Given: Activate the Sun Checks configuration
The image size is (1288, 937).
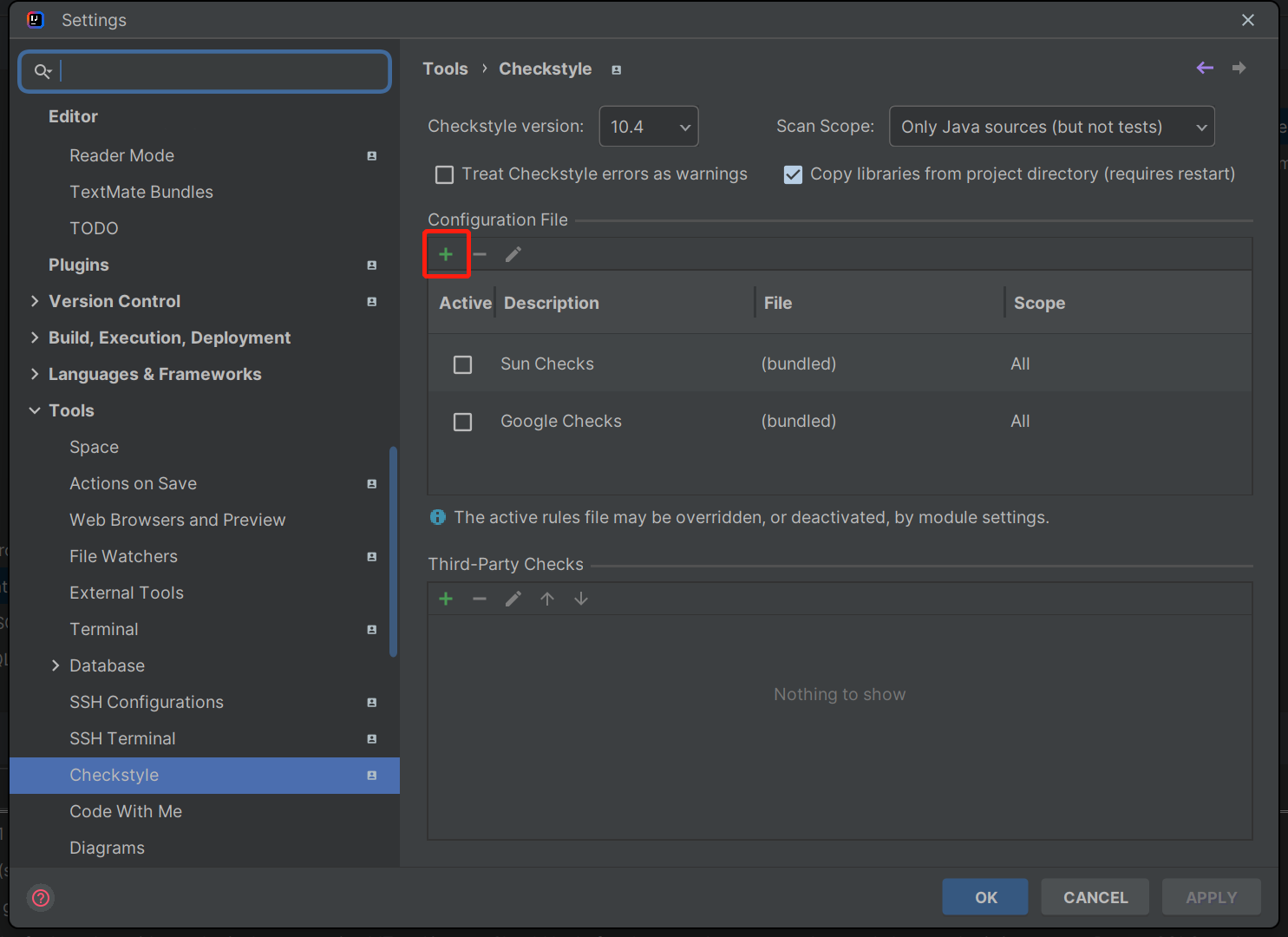Looking at the screenshot, I should point(463,364).
